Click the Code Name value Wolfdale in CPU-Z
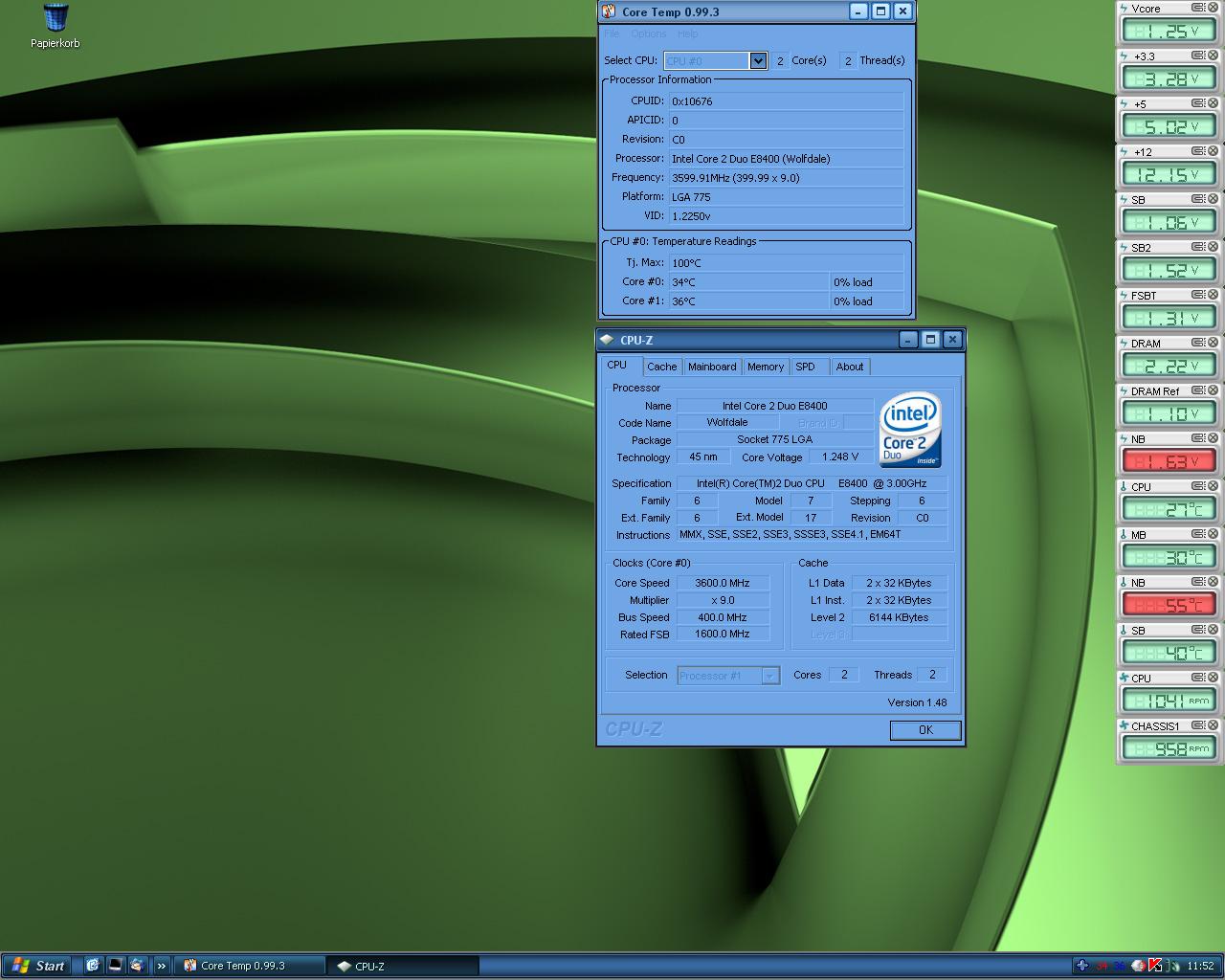This screenshot has height=980, width=1225. 727,422
